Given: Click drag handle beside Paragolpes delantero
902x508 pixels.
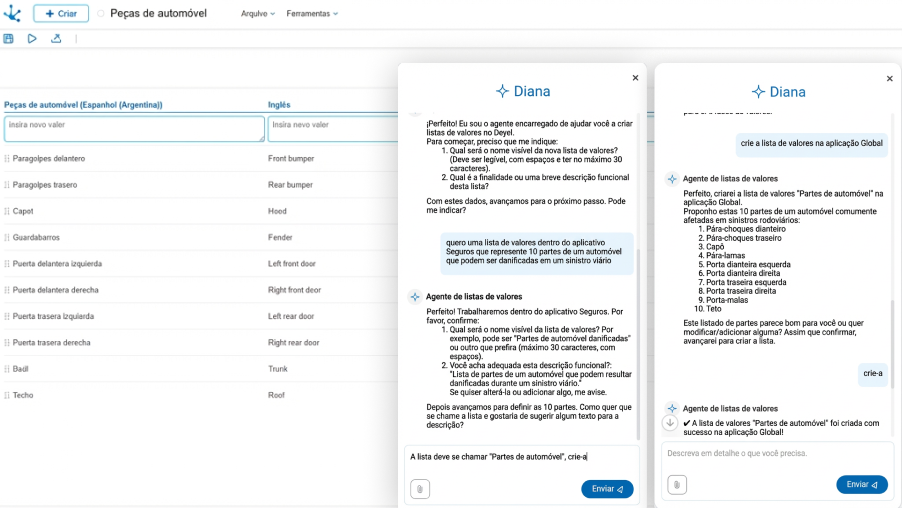Looking at the screenshot, I should tap(7, 159).
